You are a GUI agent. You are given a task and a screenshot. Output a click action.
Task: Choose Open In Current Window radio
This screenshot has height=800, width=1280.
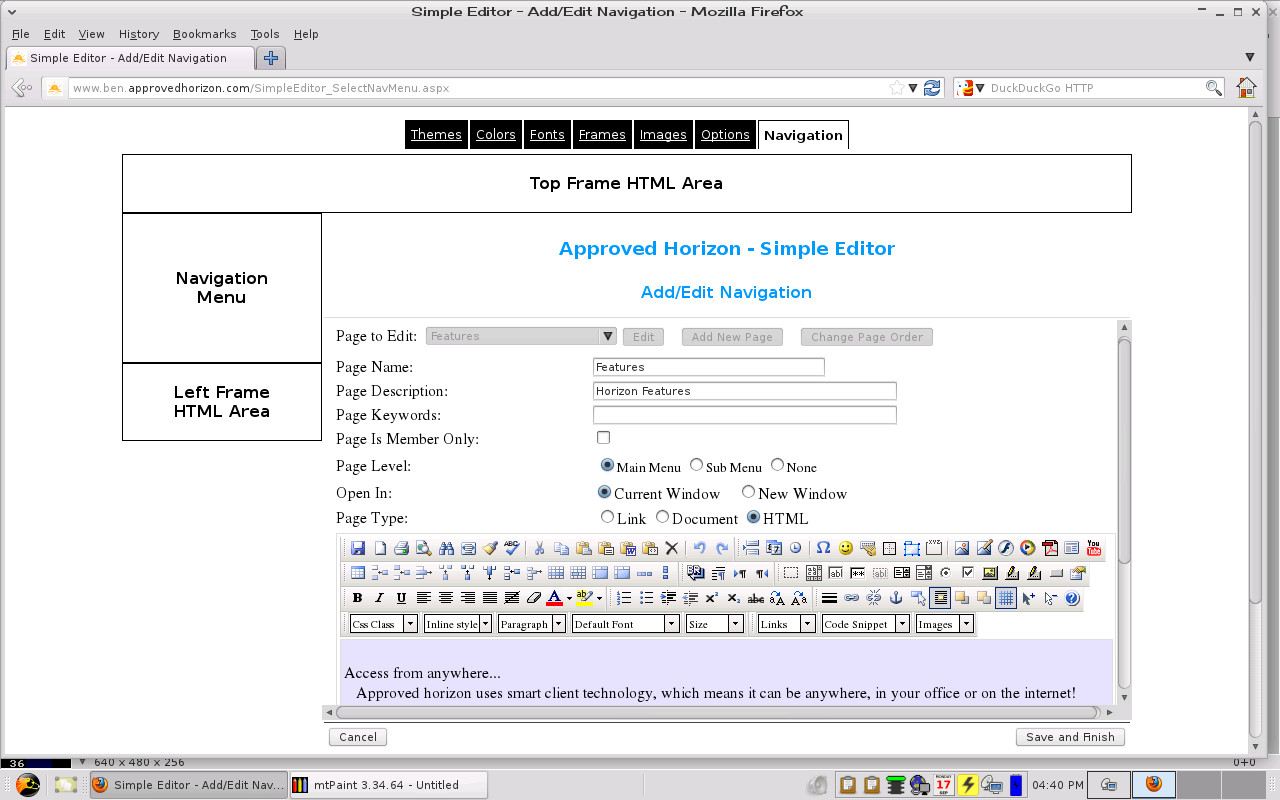coord(604,492)
